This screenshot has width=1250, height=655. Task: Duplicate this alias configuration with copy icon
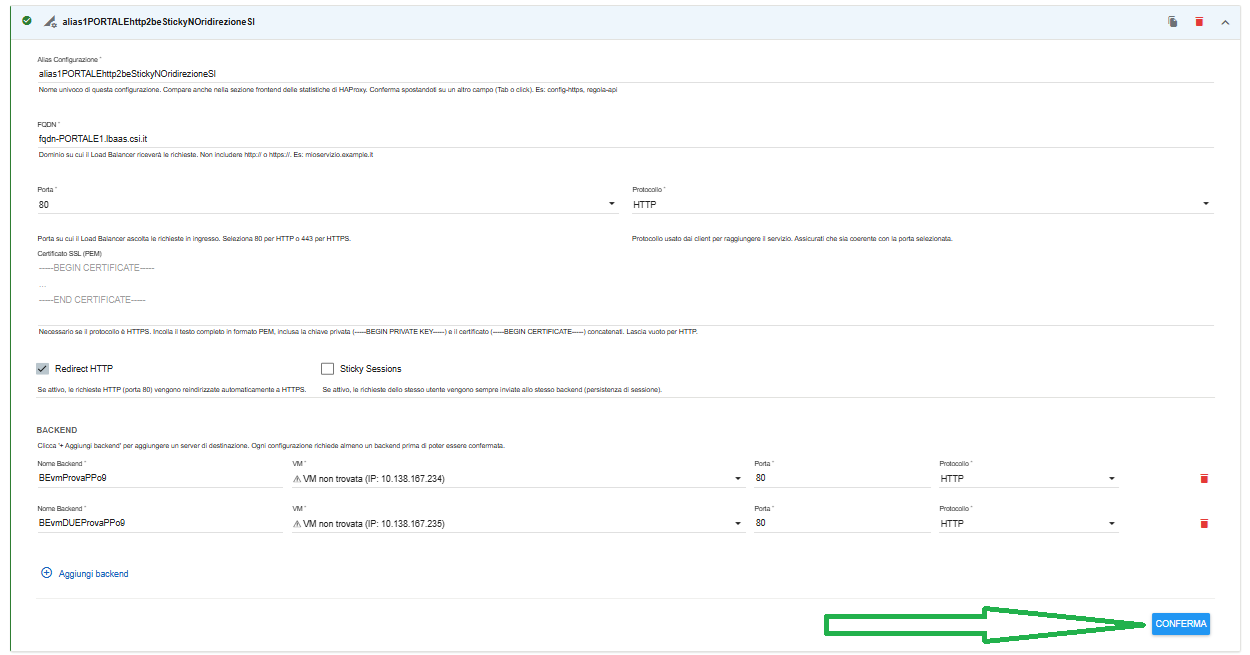pyautogui.click(x=1172, y=21)
